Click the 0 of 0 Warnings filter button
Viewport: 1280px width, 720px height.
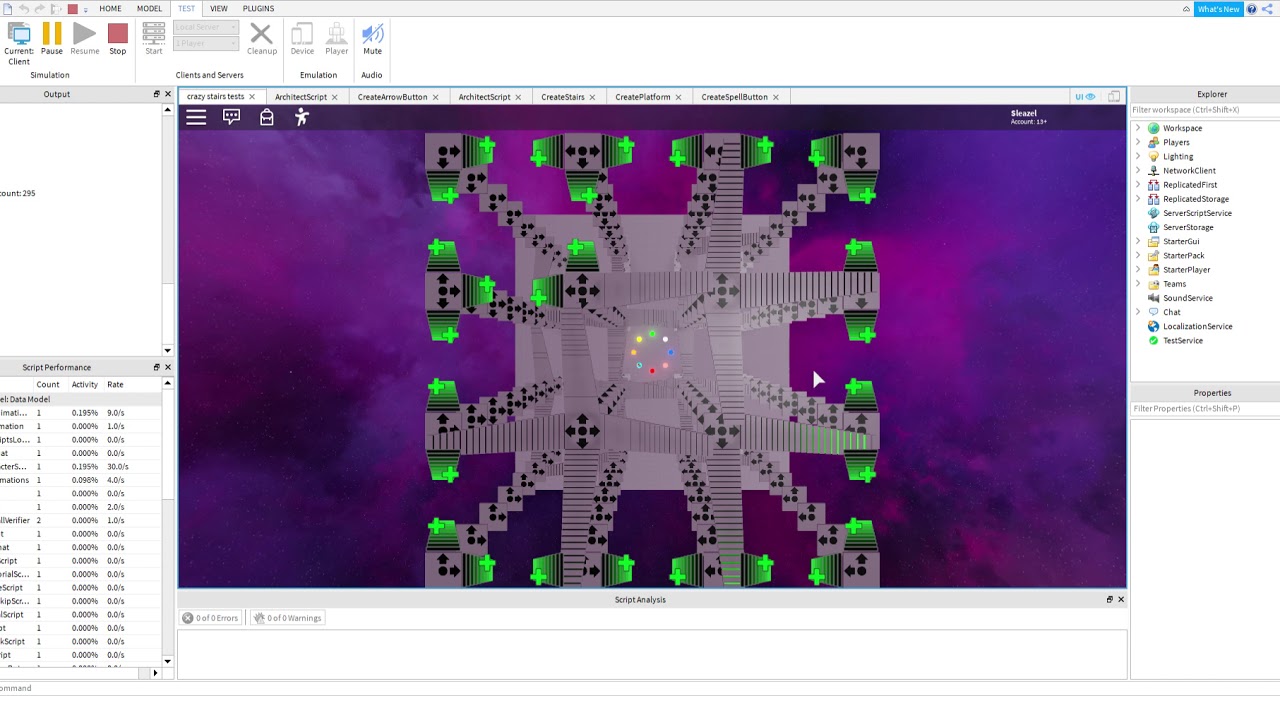[x=288, y=618]
